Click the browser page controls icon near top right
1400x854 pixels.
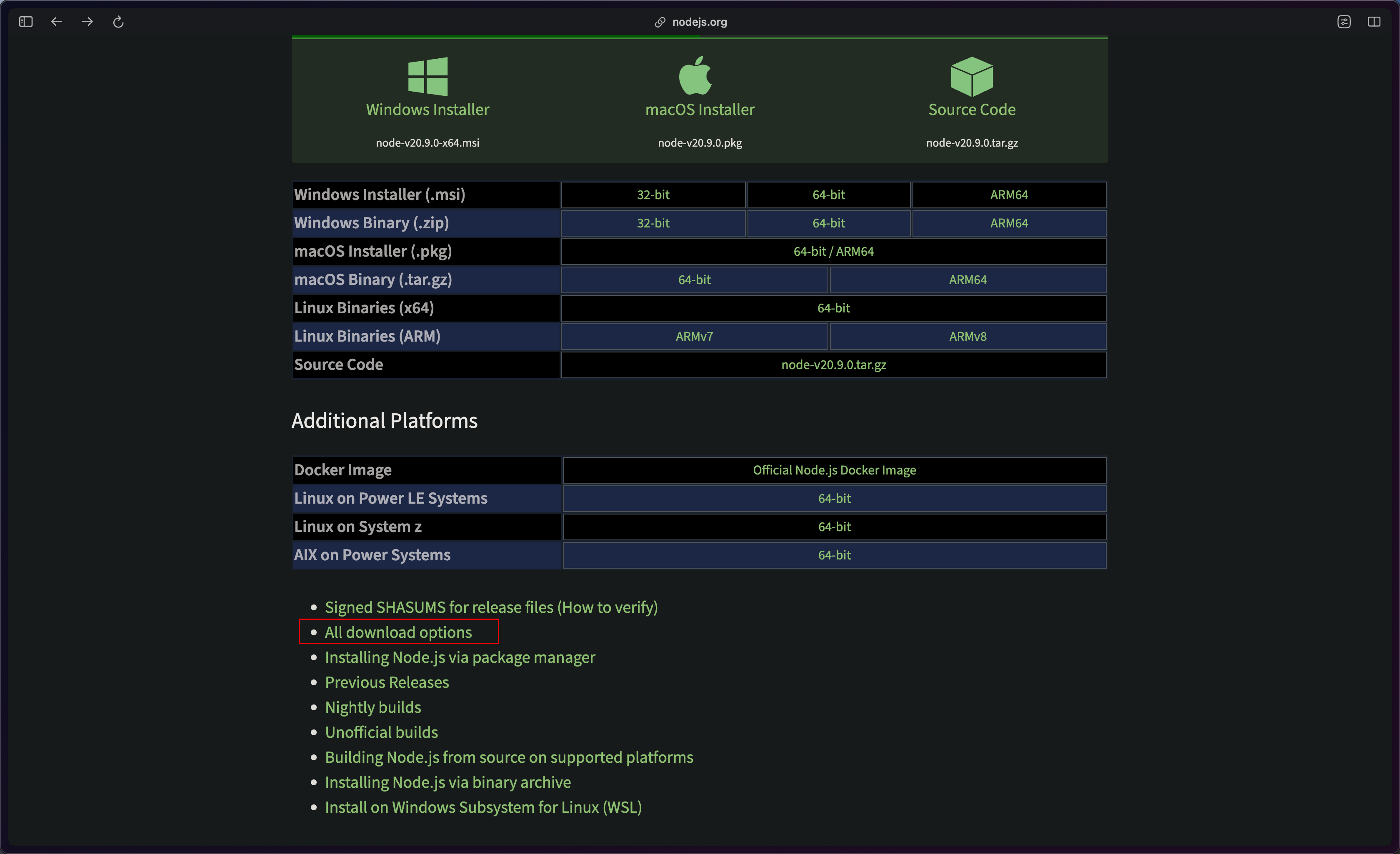pos(1343,22)
